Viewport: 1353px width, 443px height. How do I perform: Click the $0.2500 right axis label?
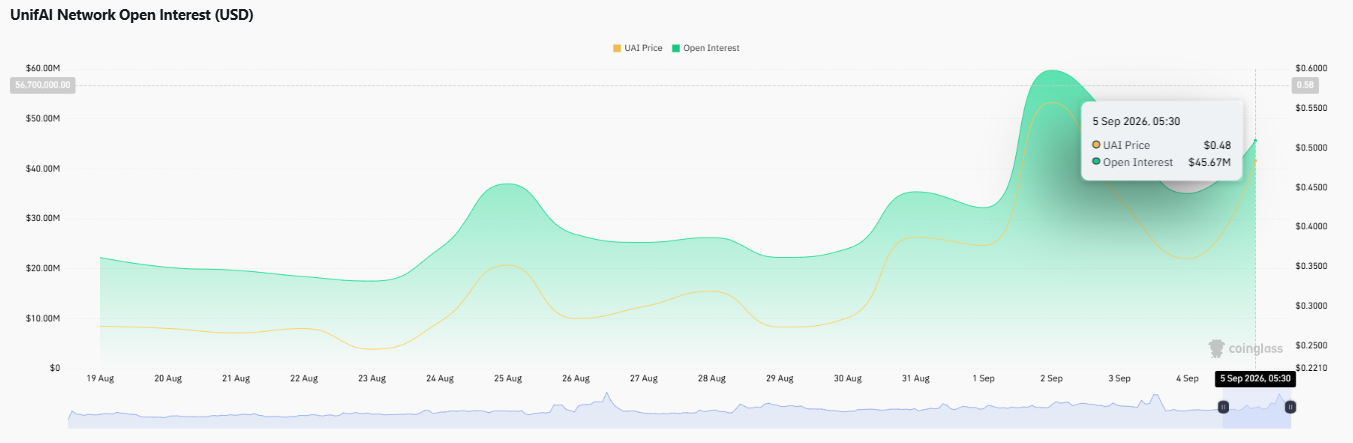click(x=1311, y=345)
